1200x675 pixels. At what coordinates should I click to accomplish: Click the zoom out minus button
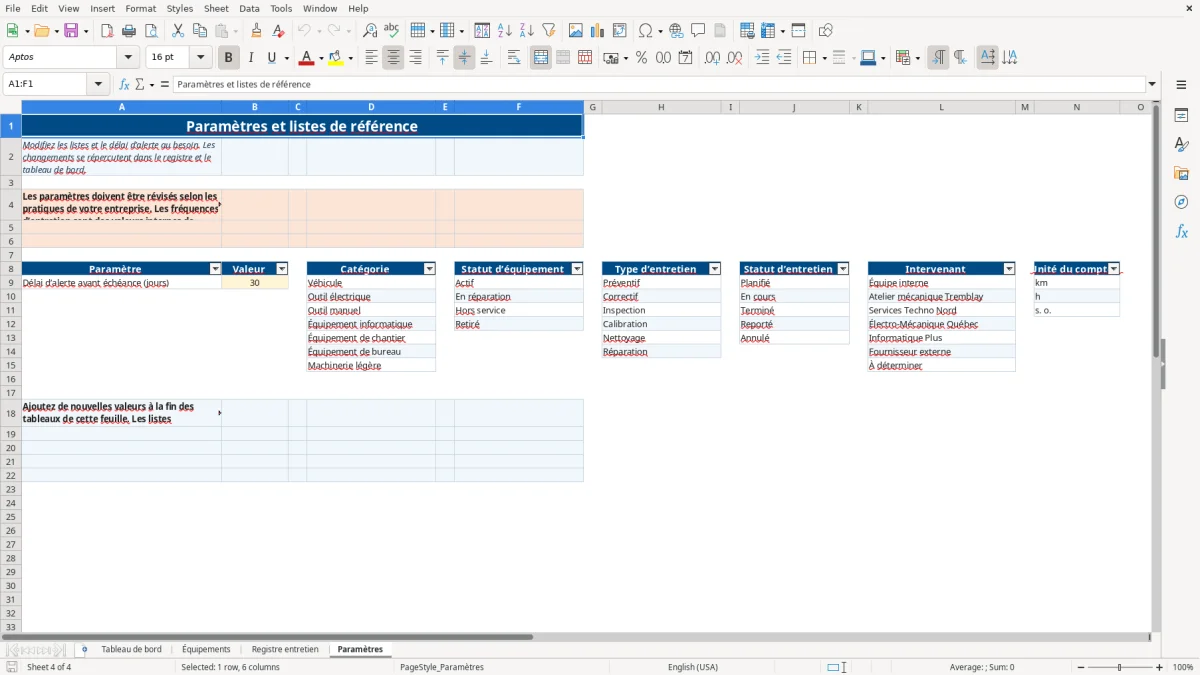1081,667
